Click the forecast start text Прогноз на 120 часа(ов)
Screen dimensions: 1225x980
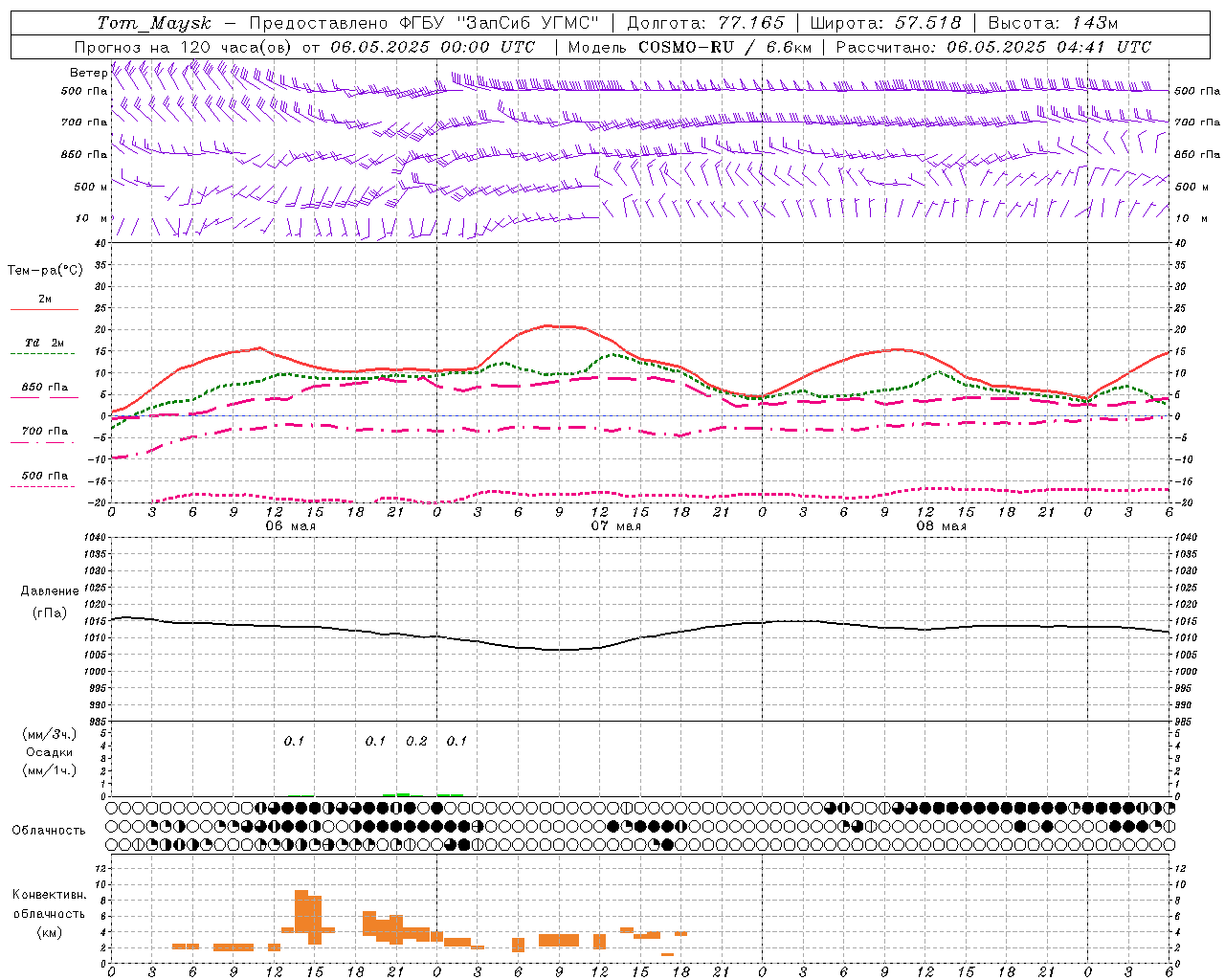184,47
